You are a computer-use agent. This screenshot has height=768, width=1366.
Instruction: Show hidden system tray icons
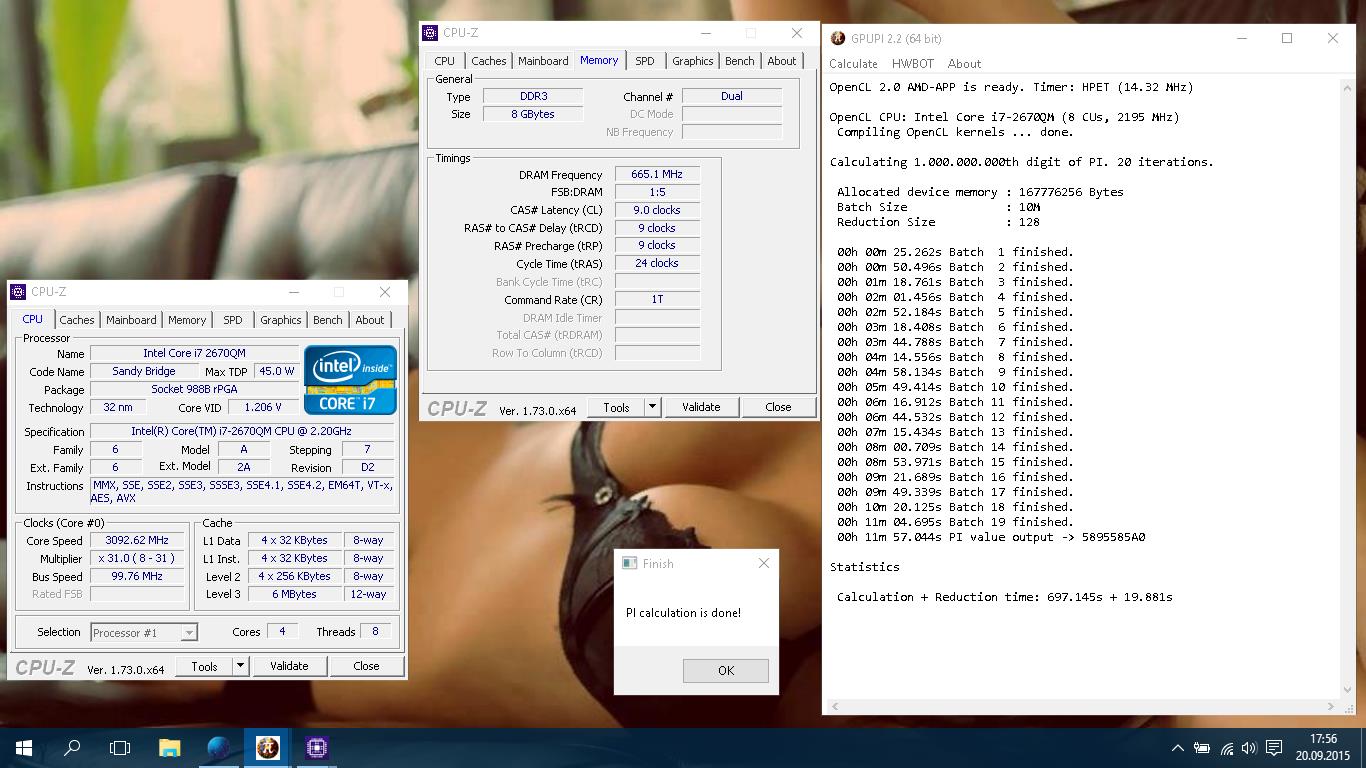[x=1178, y=748]
